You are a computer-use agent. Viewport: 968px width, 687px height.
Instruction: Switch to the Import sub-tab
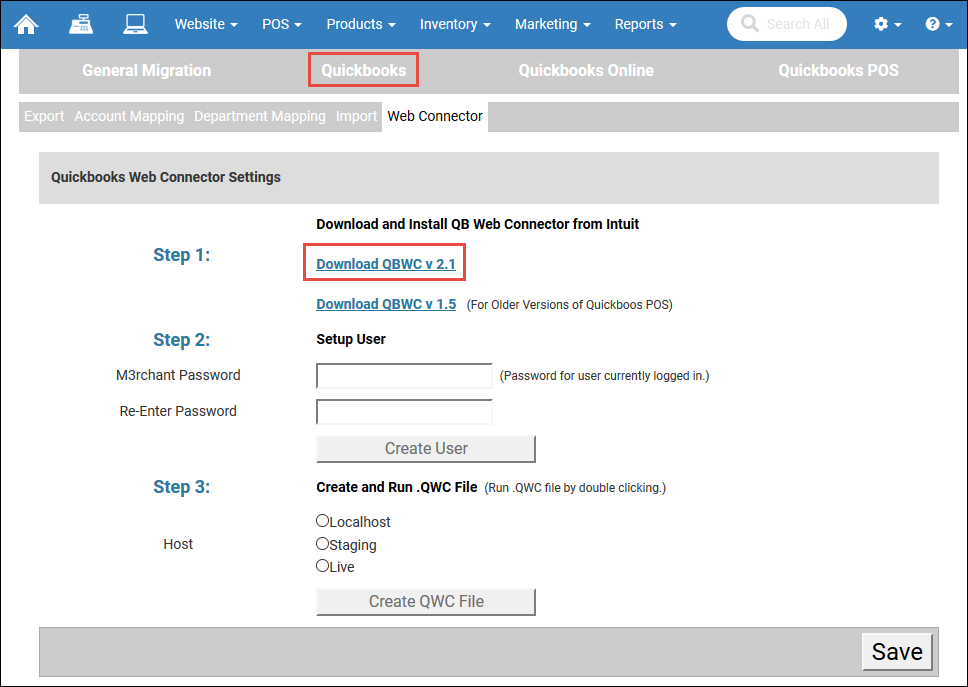coord(356,116)
